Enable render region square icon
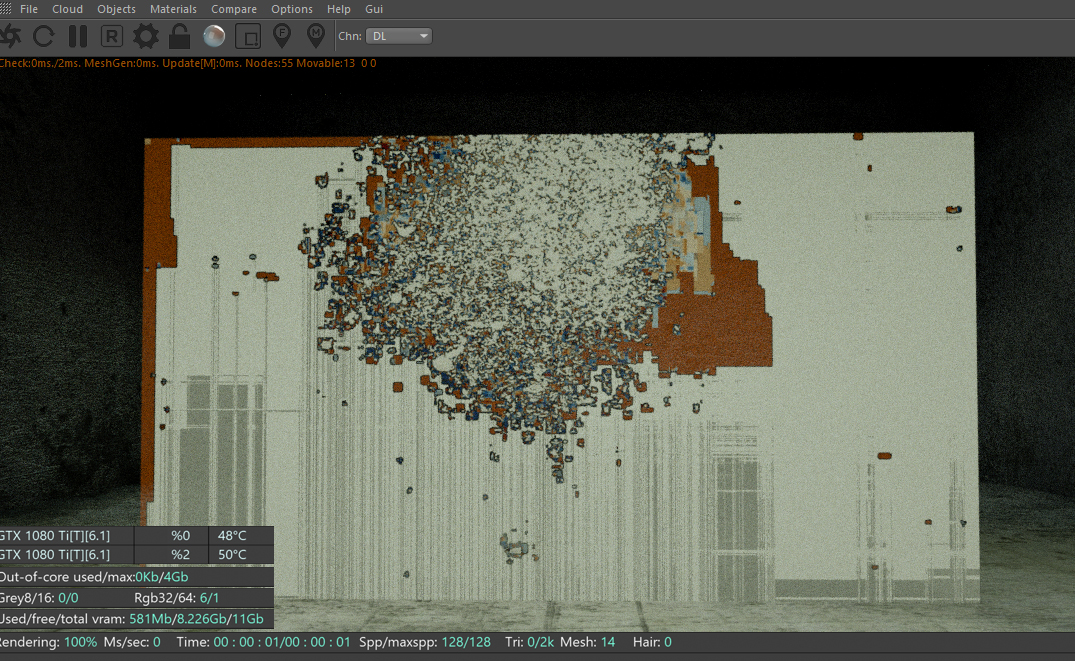1075x661 pixels. pos(247,36)
